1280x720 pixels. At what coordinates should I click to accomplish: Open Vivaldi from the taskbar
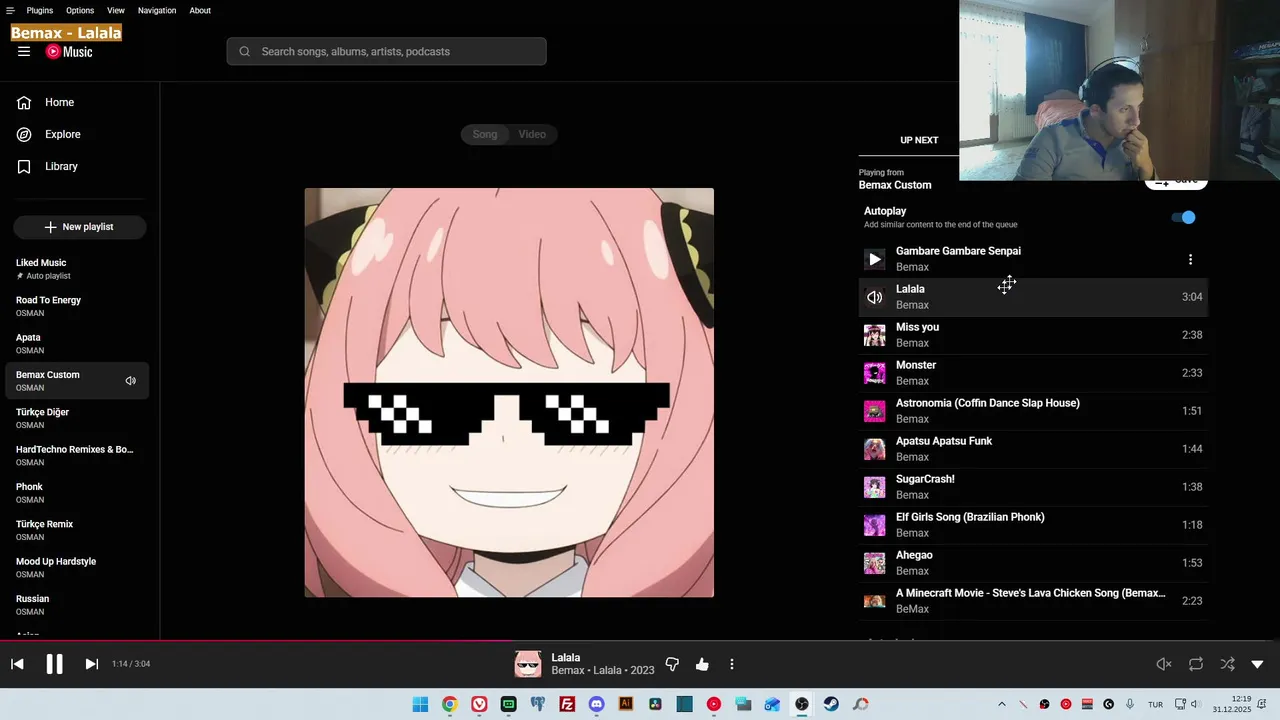[x=479, y=704]
